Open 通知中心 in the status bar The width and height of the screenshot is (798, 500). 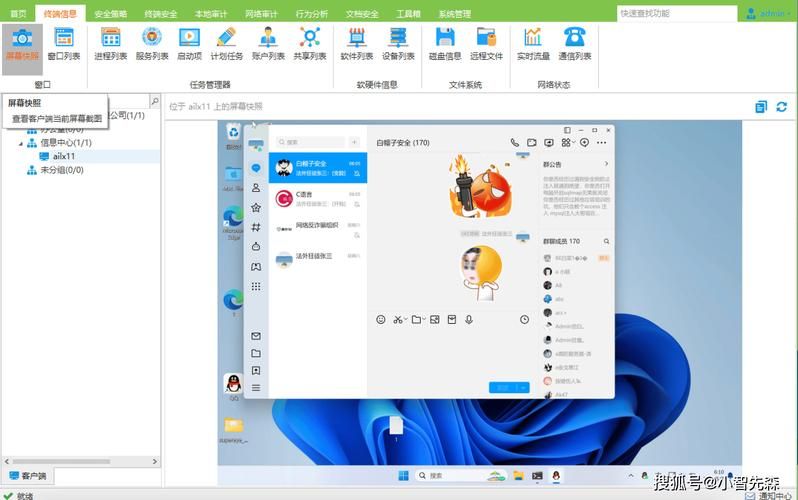(773, 494)
